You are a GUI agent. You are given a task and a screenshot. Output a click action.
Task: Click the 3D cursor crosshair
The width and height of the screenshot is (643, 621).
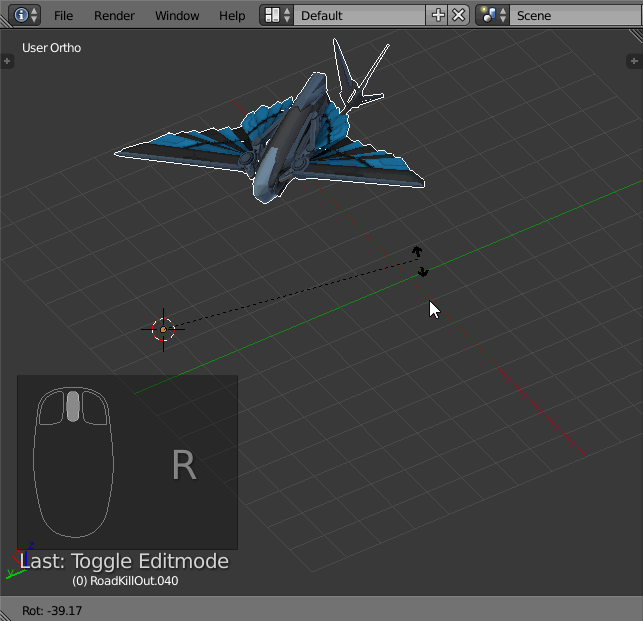point(163,329)
